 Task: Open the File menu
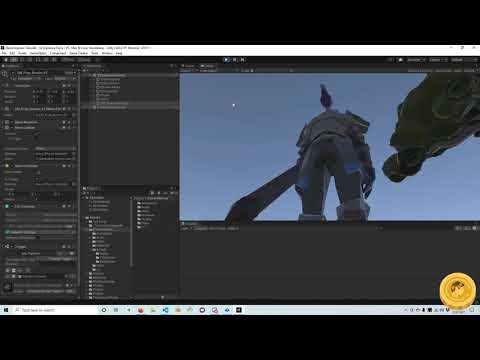pos(4,53)
